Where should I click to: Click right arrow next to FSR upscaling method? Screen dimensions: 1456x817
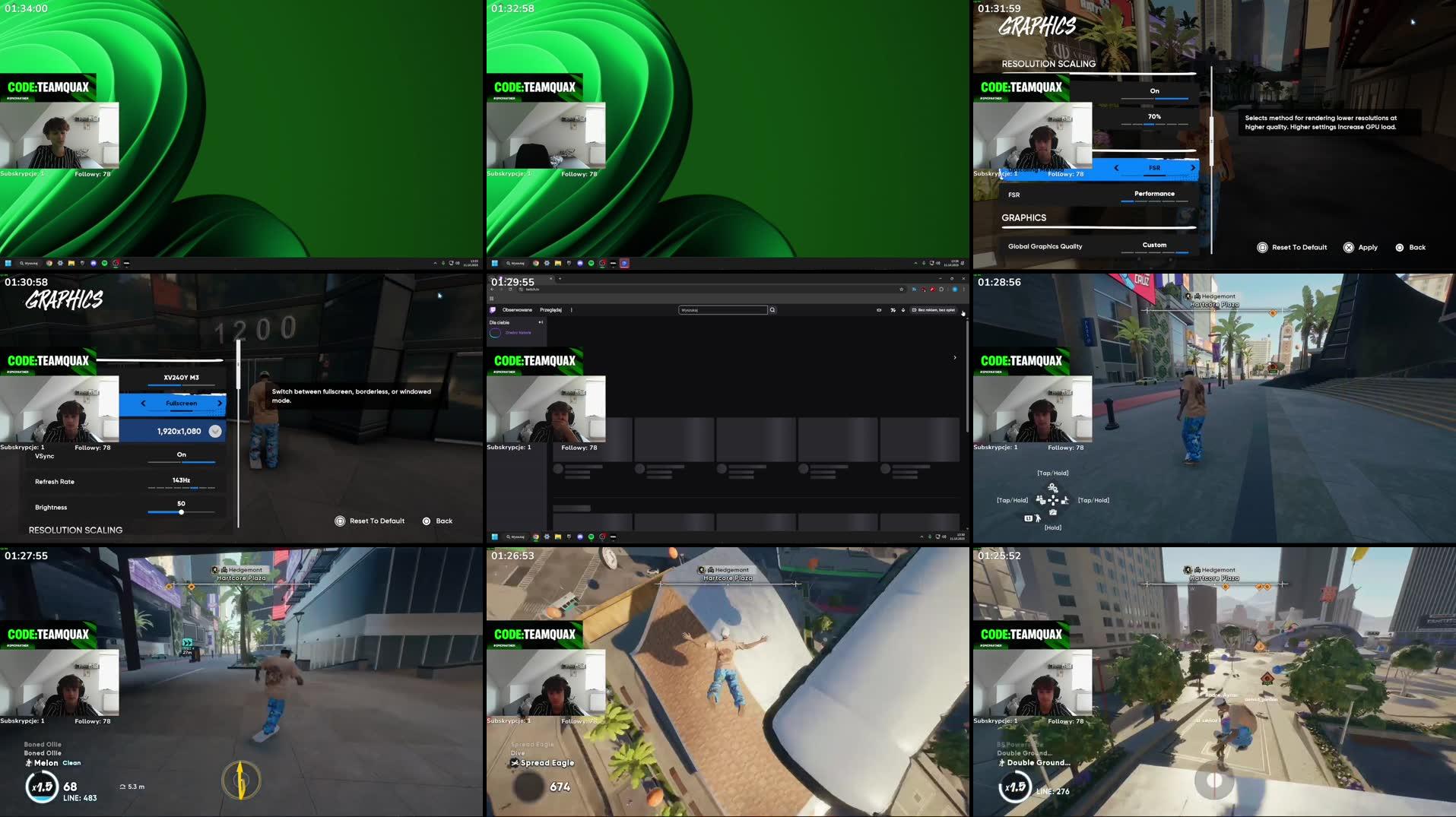click(1192, 168)
